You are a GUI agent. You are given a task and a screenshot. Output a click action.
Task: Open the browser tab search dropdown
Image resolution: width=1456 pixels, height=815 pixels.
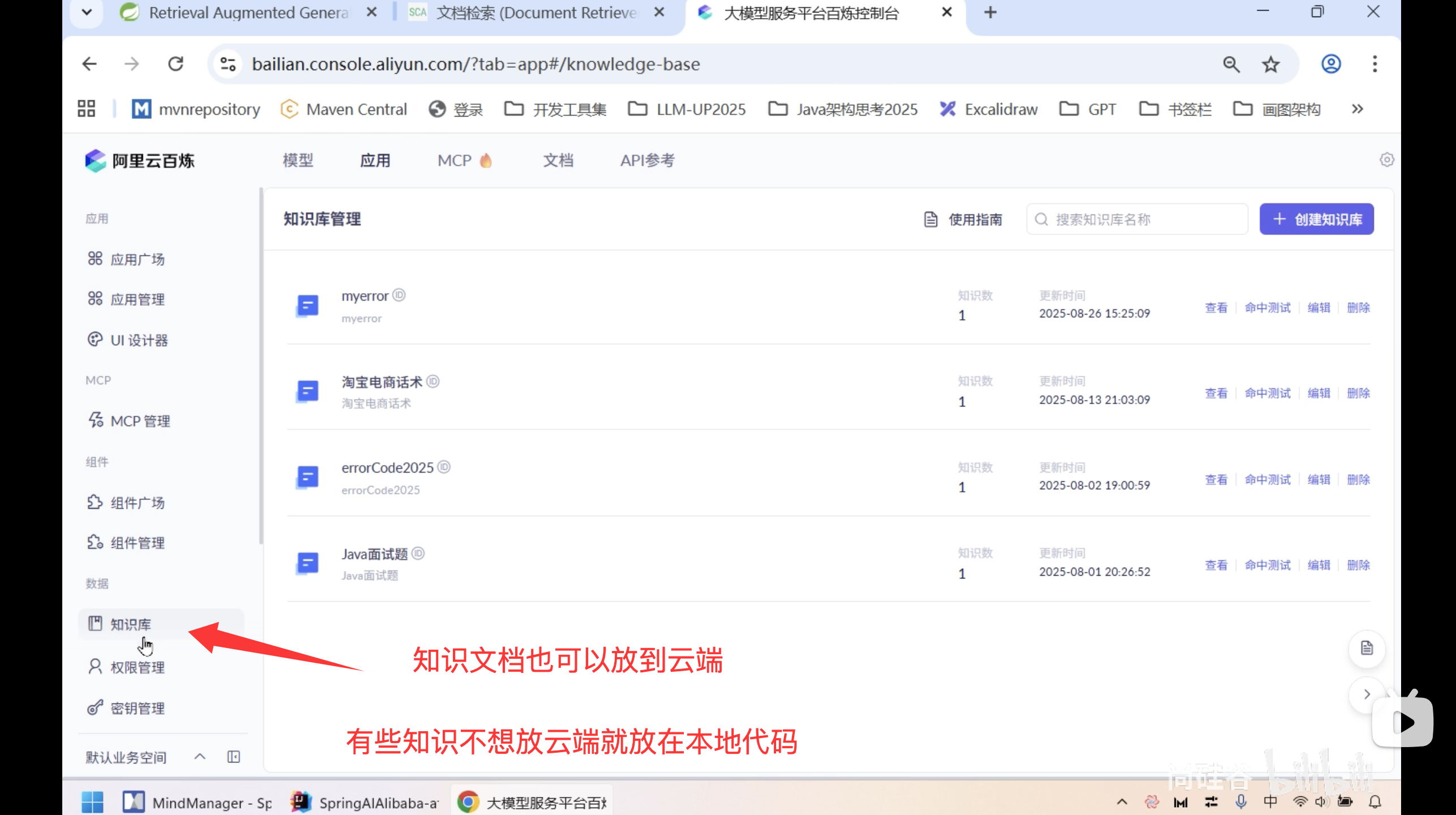[86, 12]
